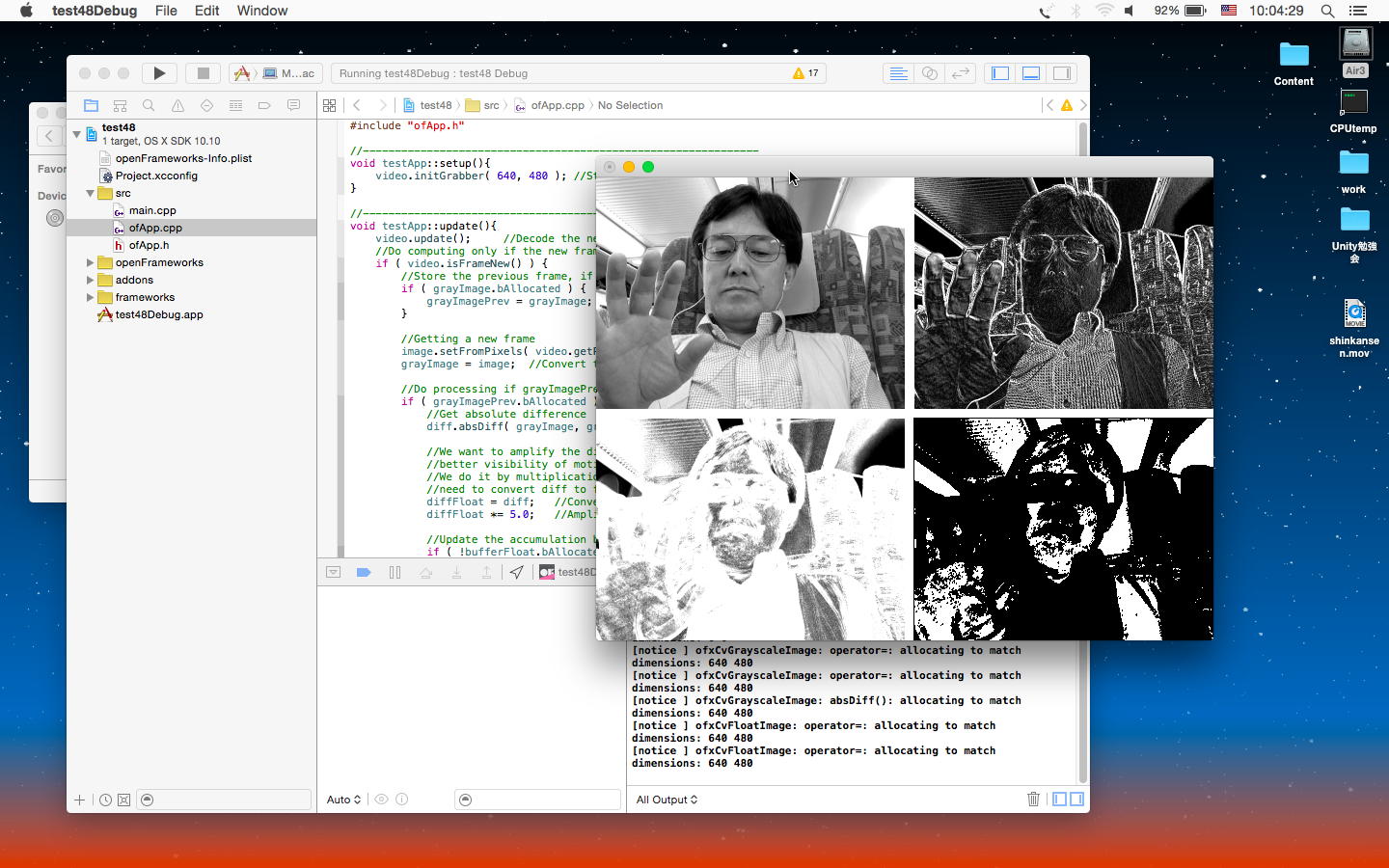The width and height of the screenshot is (1389, 868).
Task: Open the Find navigator magnifier icon
Action: (x=149, y=105)
